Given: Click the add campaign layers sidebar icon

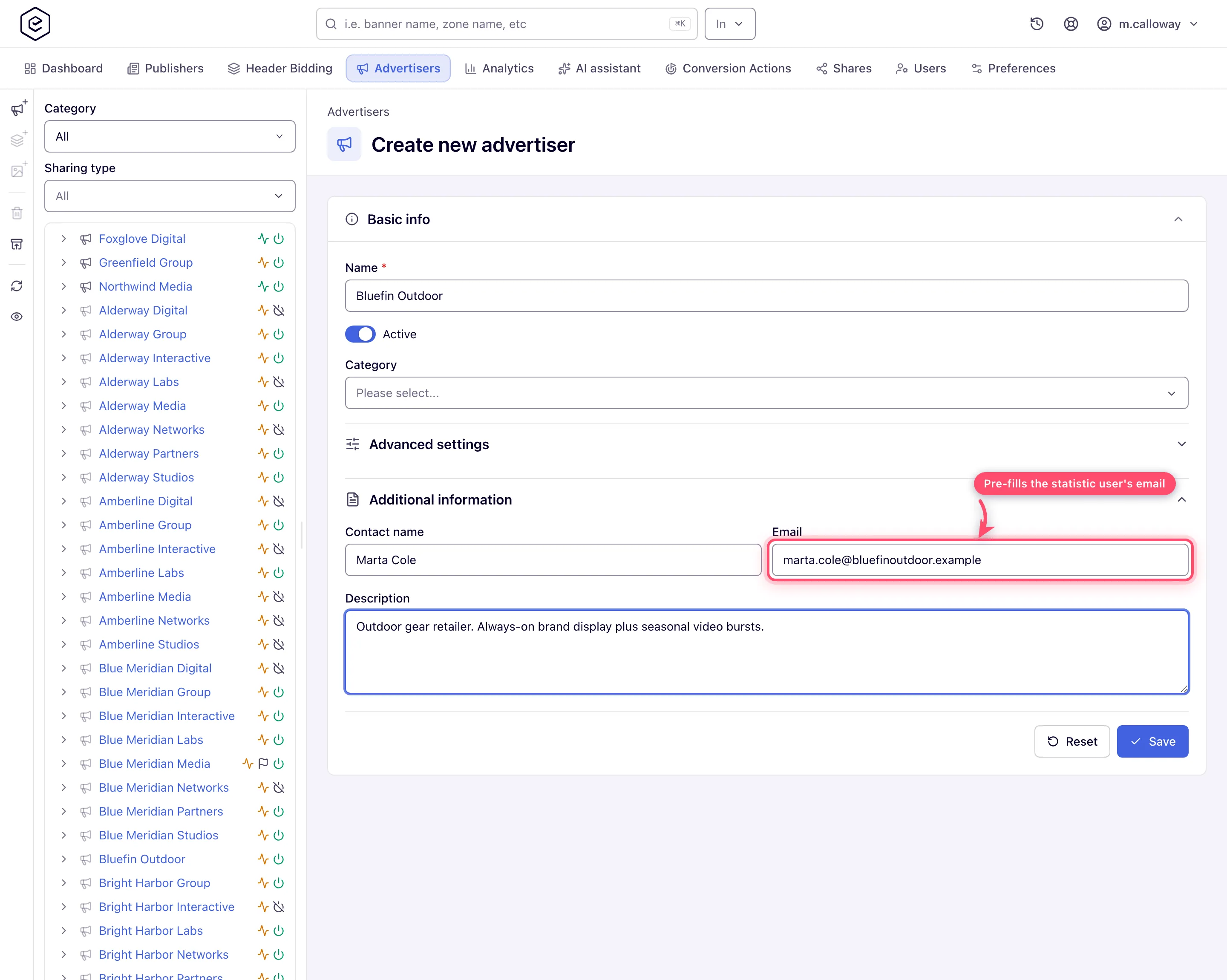Looking at the screenshot, I should (18, 139).
